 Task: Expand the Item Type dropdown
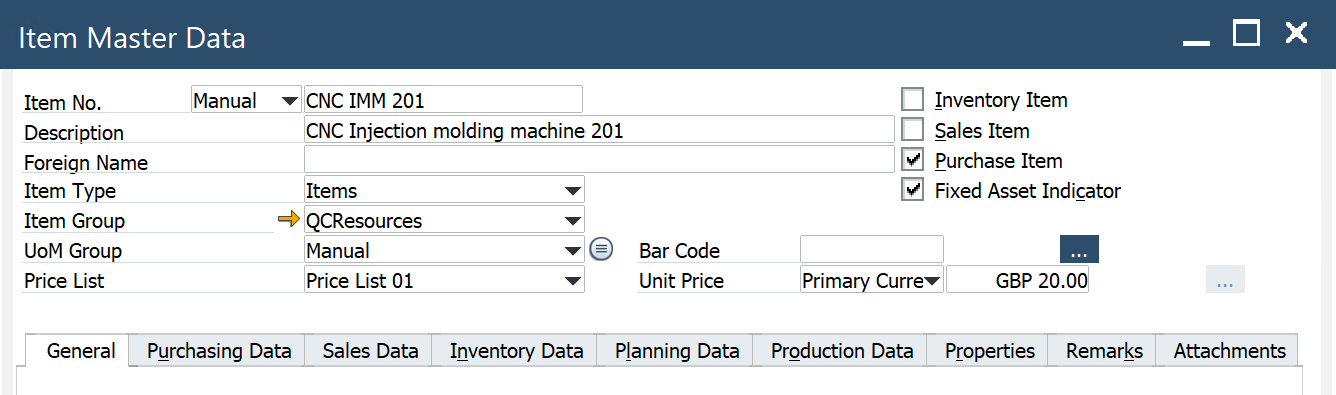444,190
